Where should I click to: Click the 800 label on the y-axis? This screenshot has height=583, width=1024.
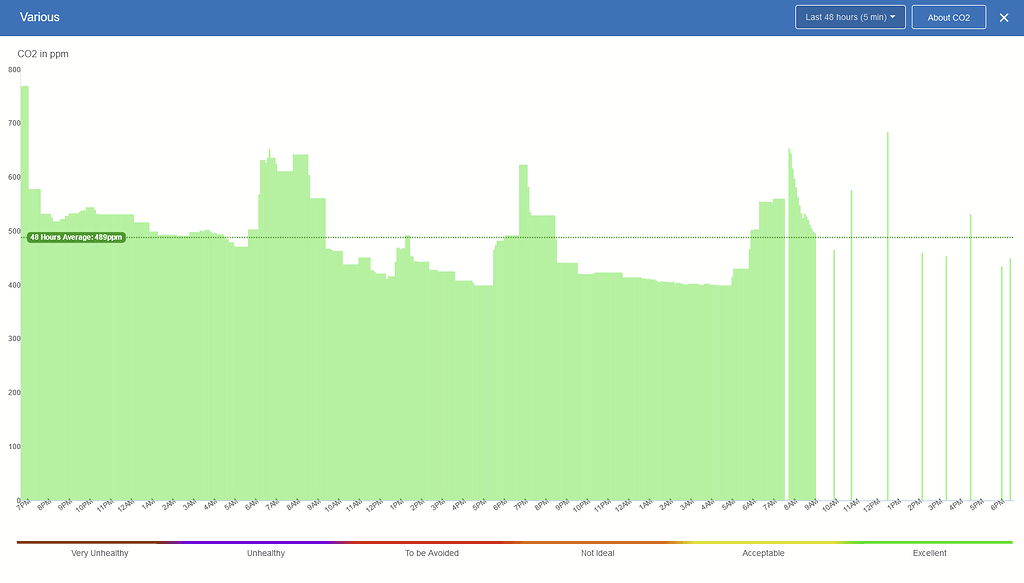14,69
